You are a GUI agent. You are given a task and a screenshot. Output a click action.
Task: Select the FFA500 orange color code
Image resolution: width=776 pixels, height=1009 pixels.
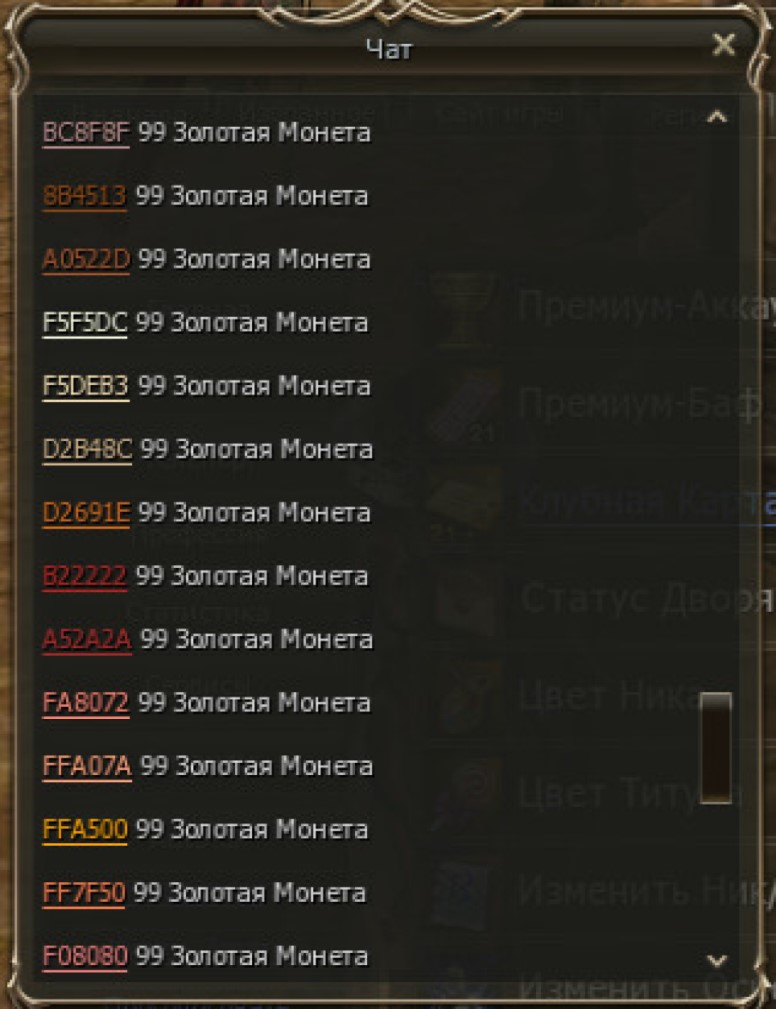[85, 829]
